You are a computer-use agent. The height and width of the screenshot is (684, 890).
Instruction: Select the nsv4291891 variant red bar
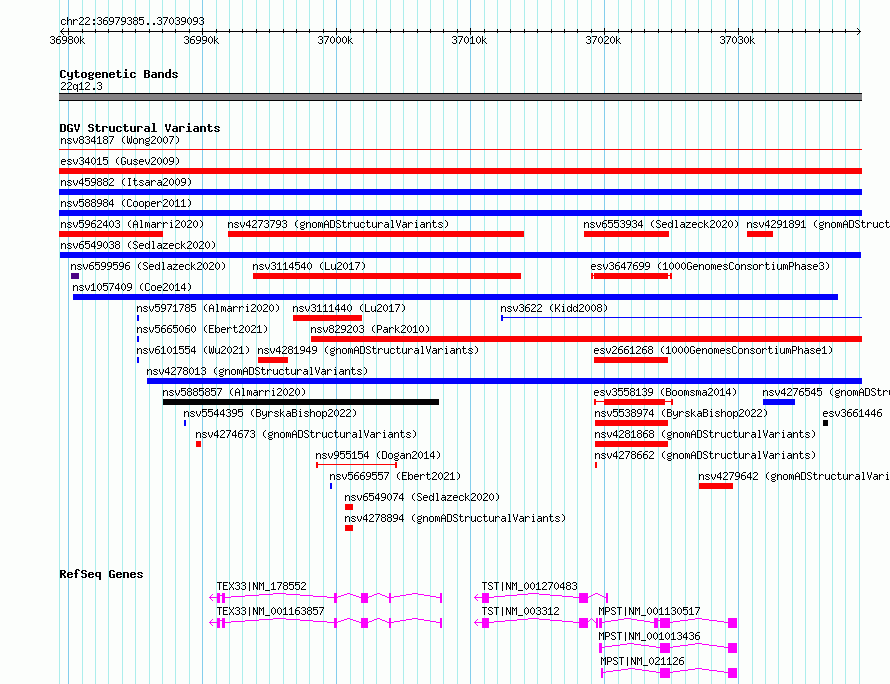759,234
